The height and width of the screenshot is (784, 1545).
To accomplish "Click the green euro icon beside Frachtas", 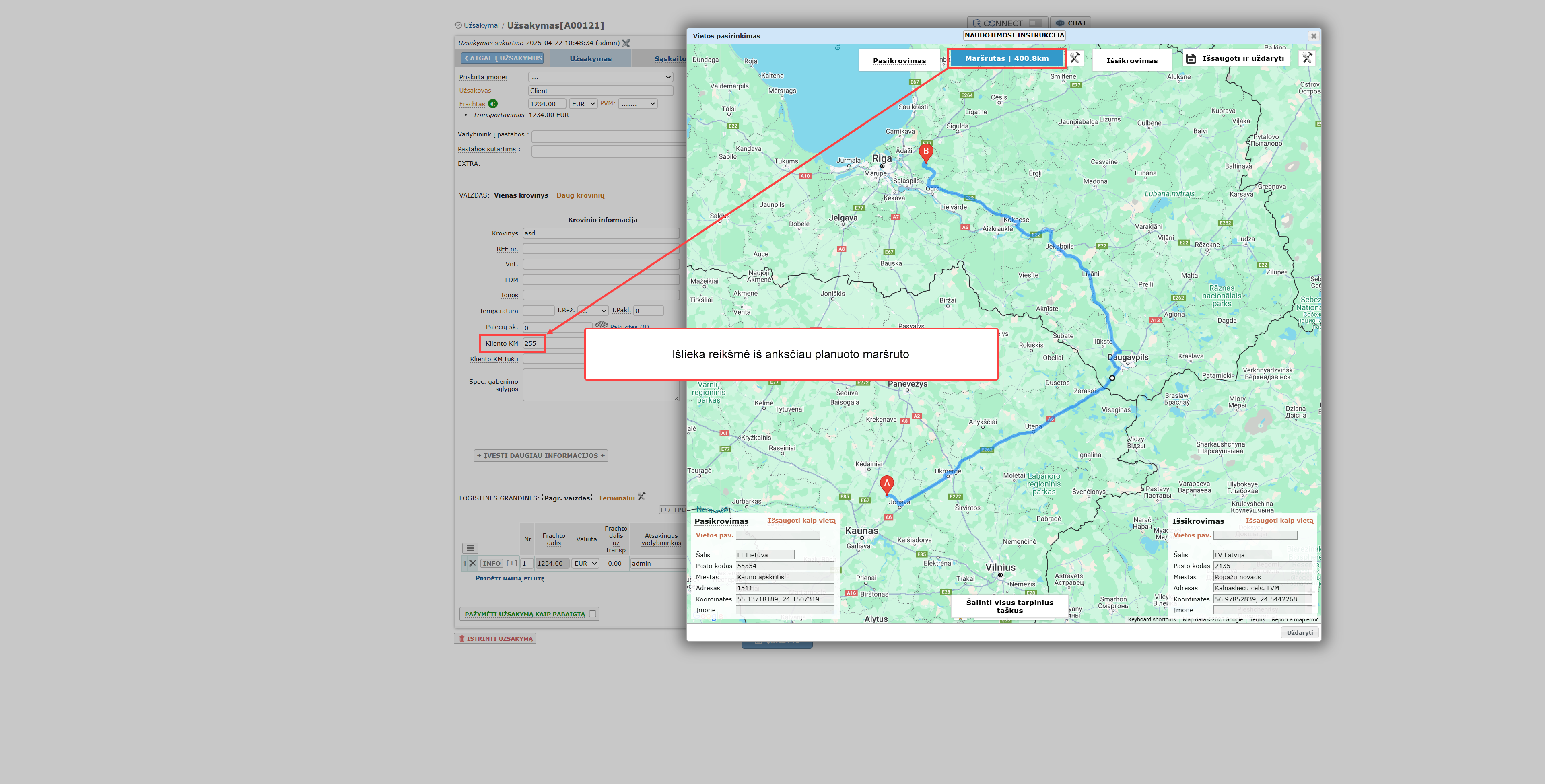I will pyautogui.click(x=493, y=104).
